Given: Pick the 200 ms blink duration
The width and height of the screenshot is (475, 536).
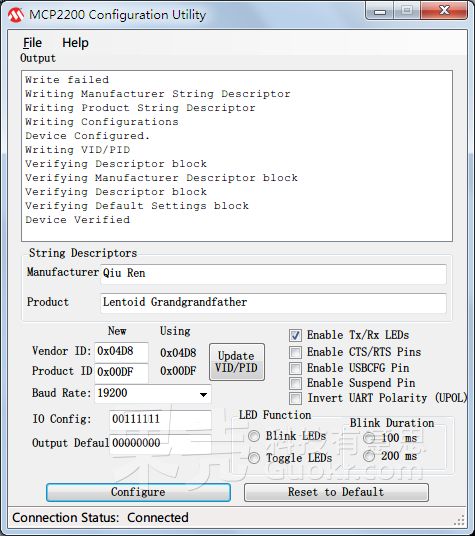Looking at the screenshot, I should [x=369, y=456].
